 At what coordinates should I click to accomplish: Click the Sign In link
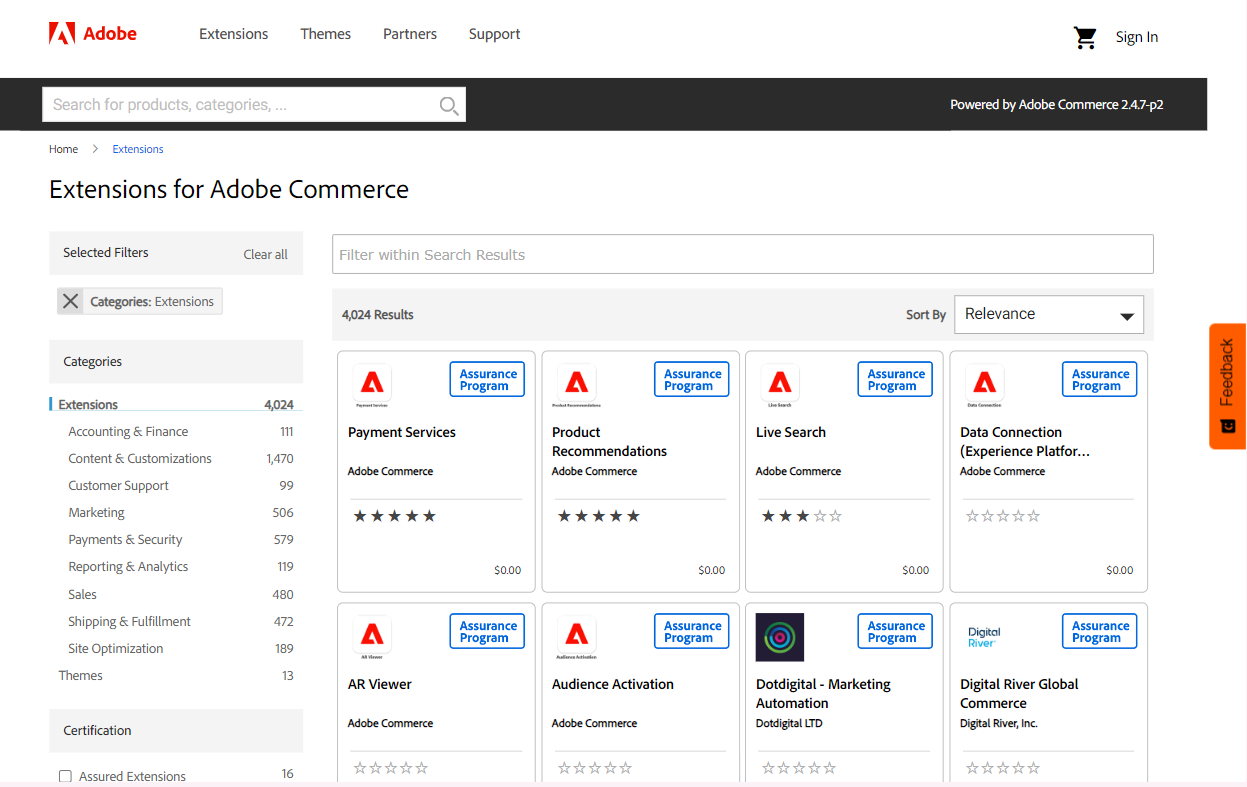coord(1137,37)
